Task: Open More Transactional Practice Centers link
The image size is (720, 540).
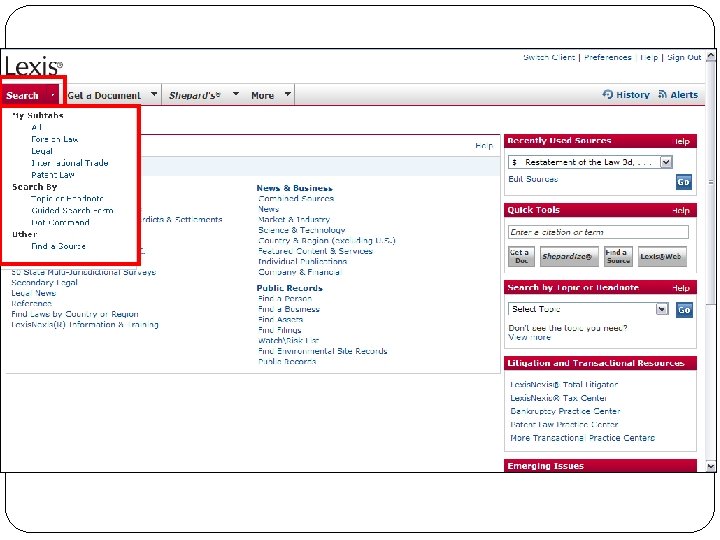Action: point(582,438)
